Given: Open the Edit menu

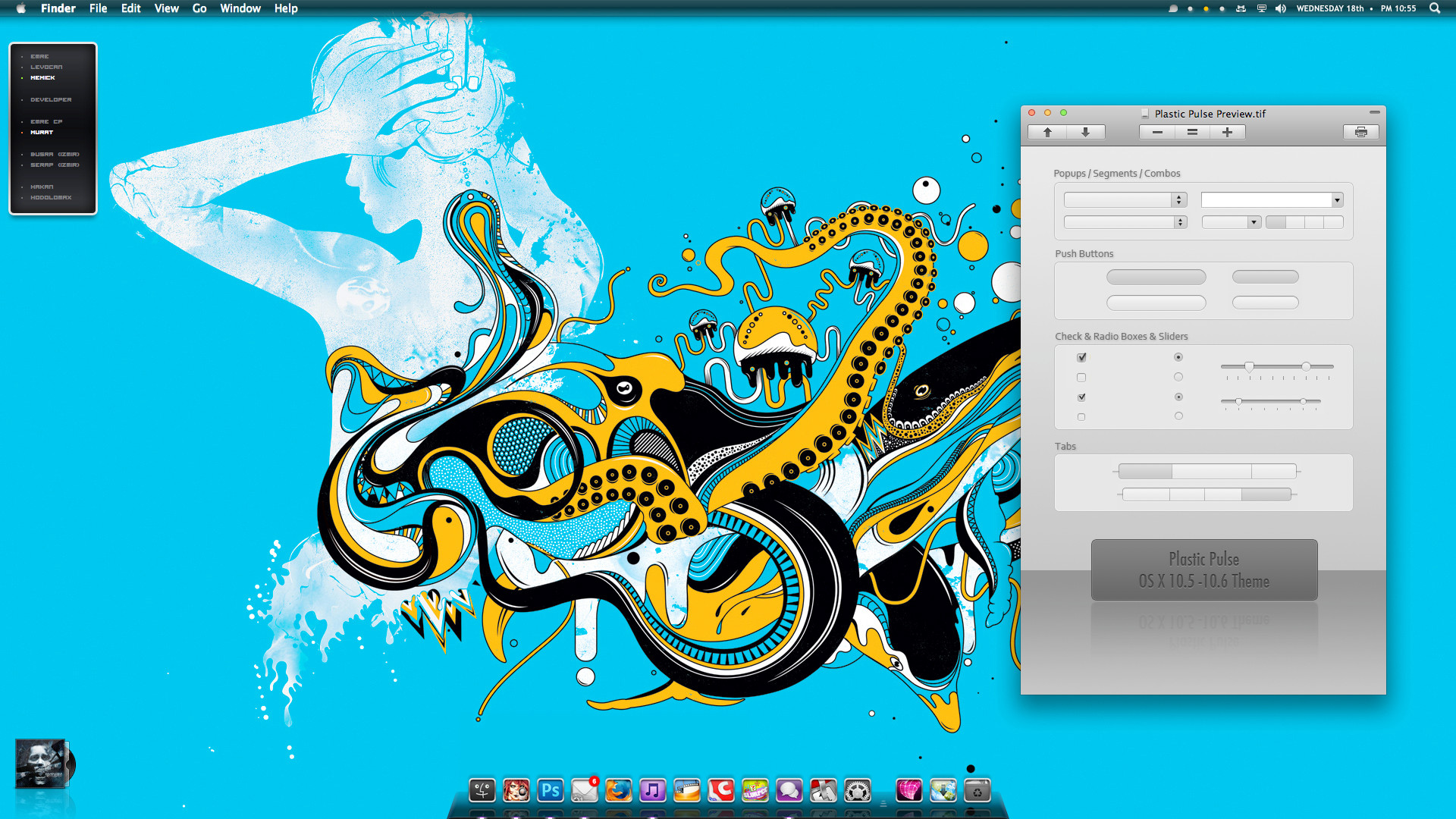Looking at the screenshot, I should [131, 8].
